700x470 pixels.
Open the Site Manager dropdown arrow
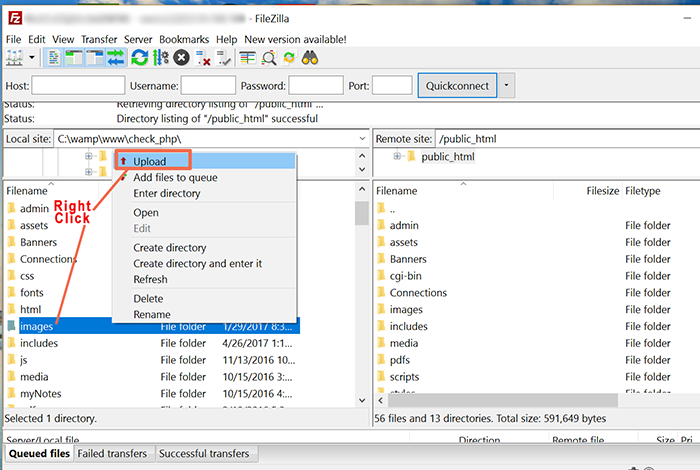click(x=32, y=58)
